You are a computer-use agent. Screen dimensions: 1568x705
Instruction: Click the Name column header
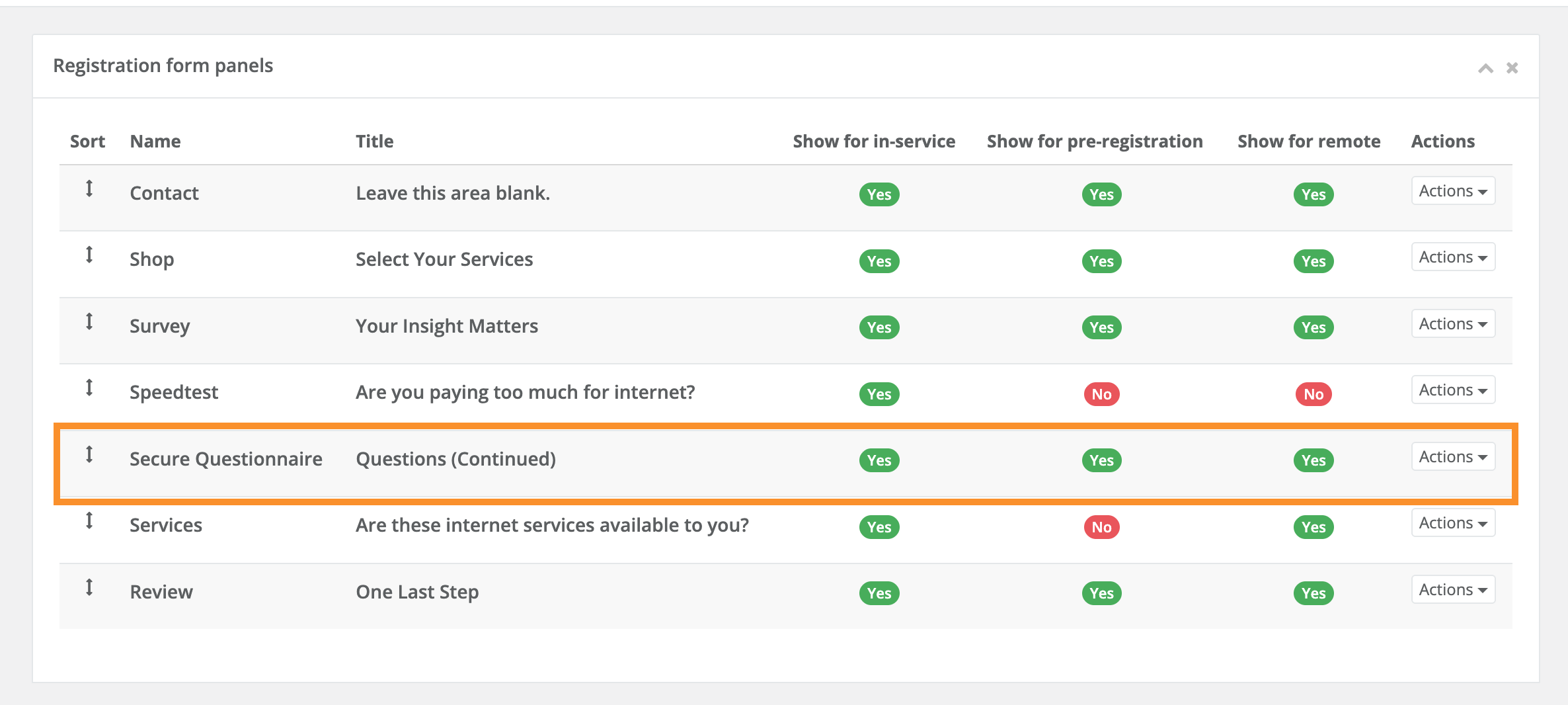(x=155, y=141)
